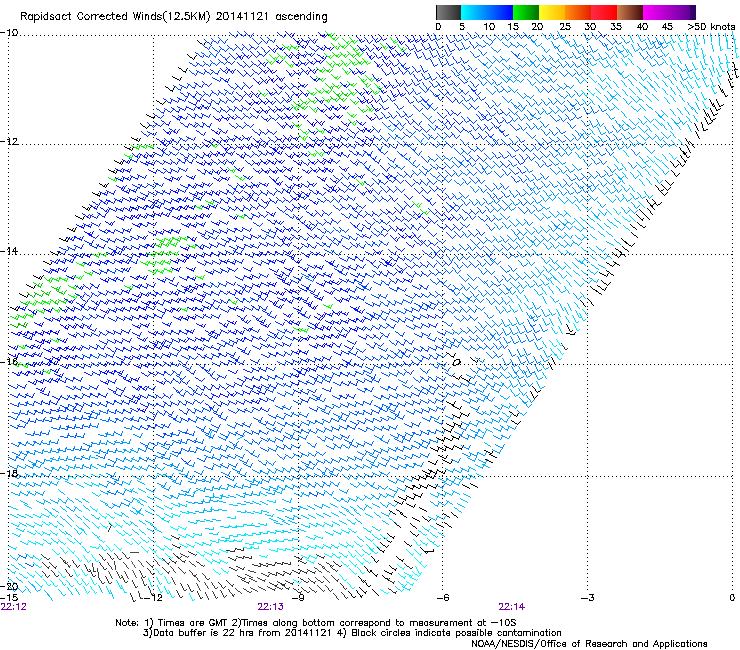Click the date '20141121' in the title
The height and width of the screenshot is (650, 740).
(x=242, y=17)
